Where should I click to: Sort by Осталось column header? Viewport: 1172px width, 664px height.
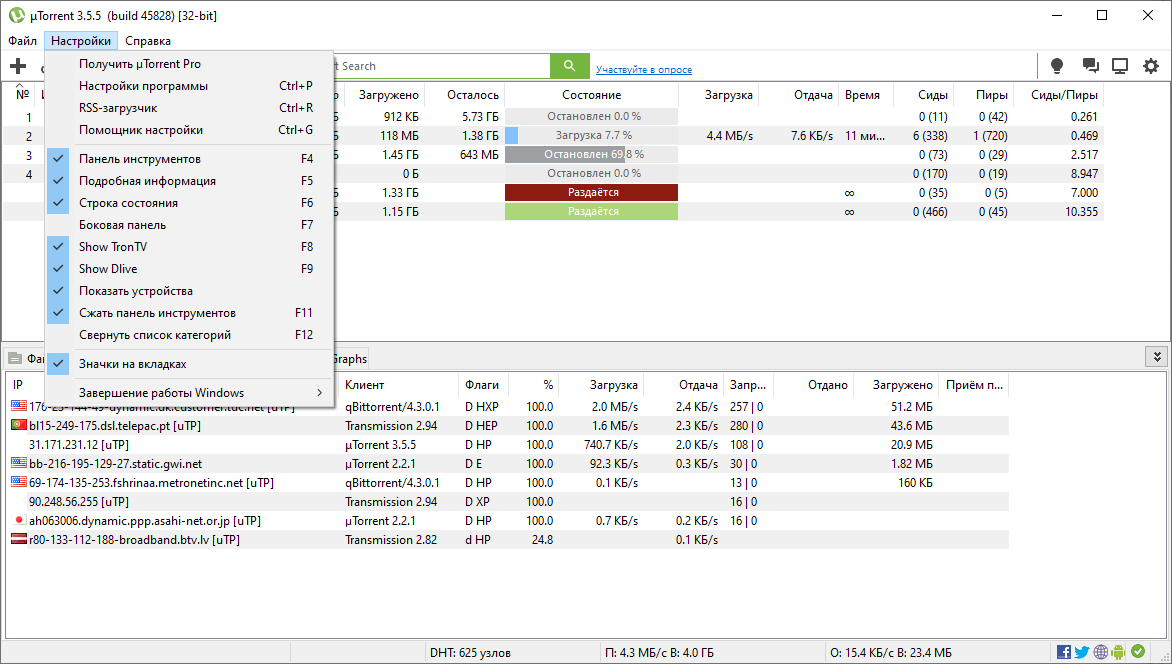[x=464, y=95]
